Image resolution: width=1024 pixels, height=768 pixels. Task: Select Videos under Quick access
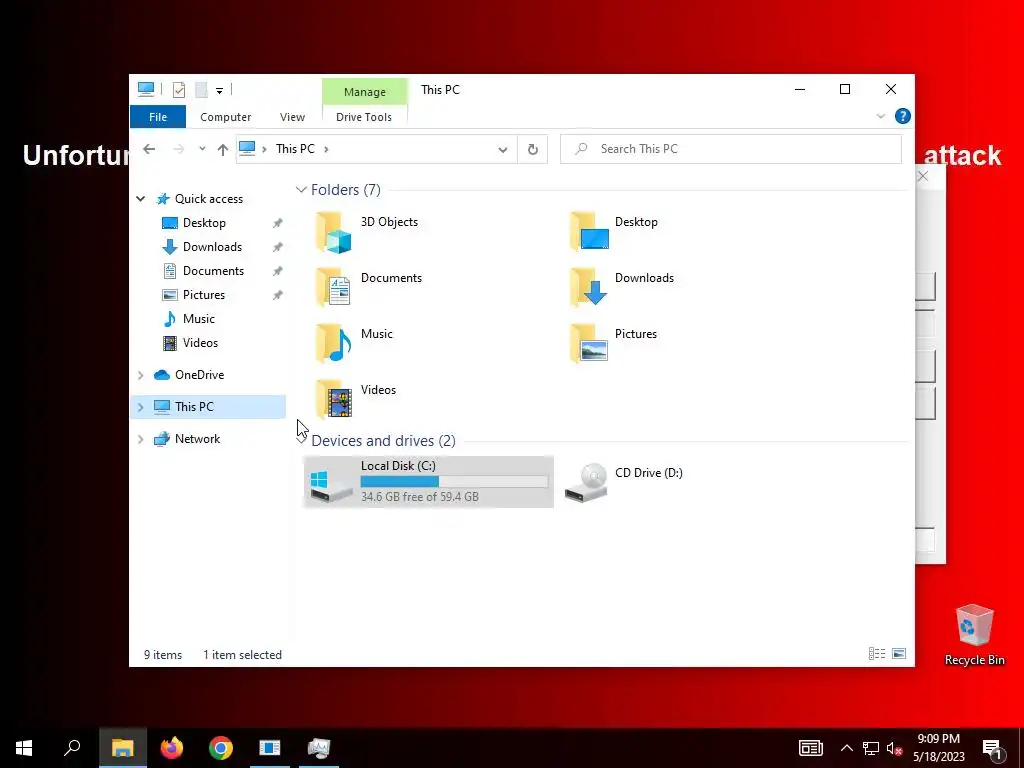[200, 343]
